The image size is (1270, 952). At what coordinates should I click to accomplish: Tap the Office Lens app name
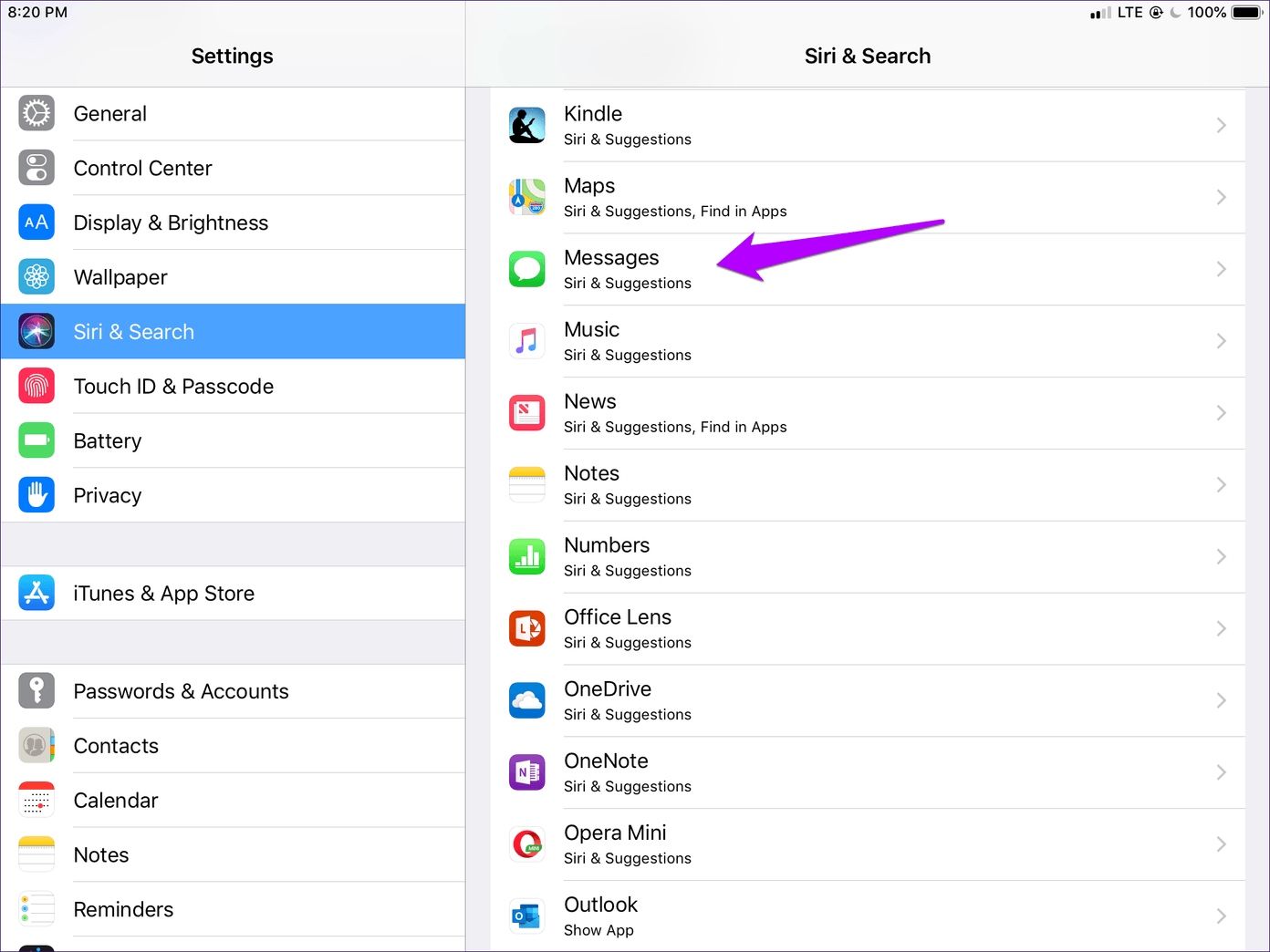pyautogui.click(x=618, y=617)
